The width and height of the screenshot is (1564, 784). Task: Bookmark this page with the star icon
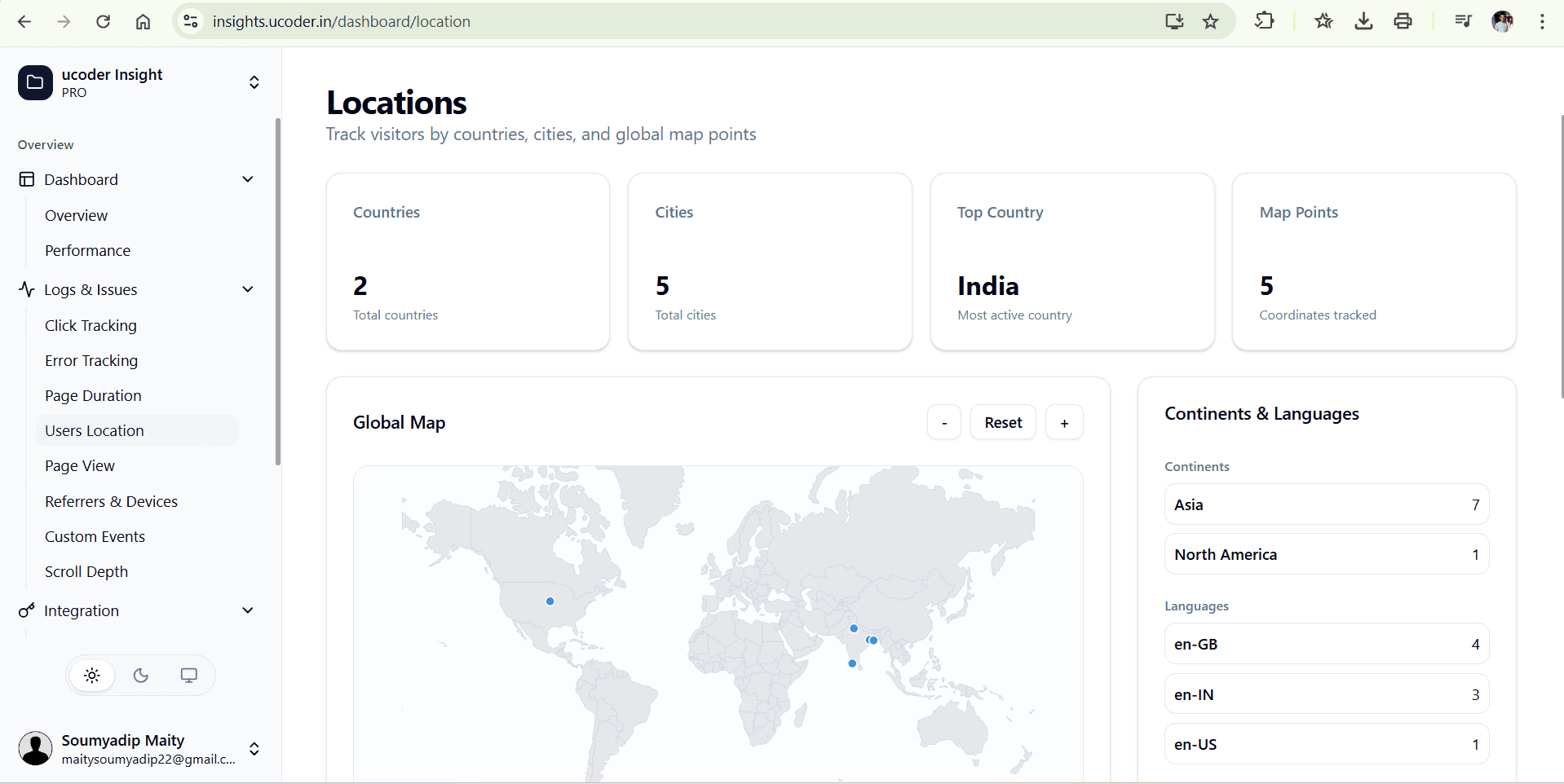tap(1211, 22)
